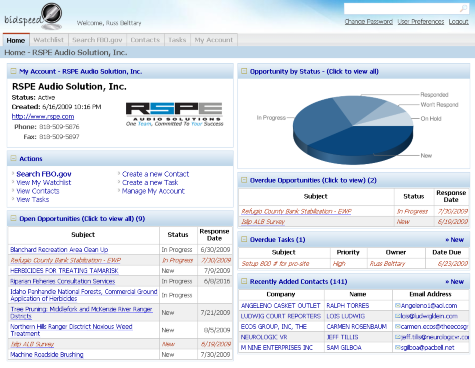The height and width of the screenshot is (368, 475).
Task: Click email icon for Angeleno1@aol.com
Action: (397, 305)
